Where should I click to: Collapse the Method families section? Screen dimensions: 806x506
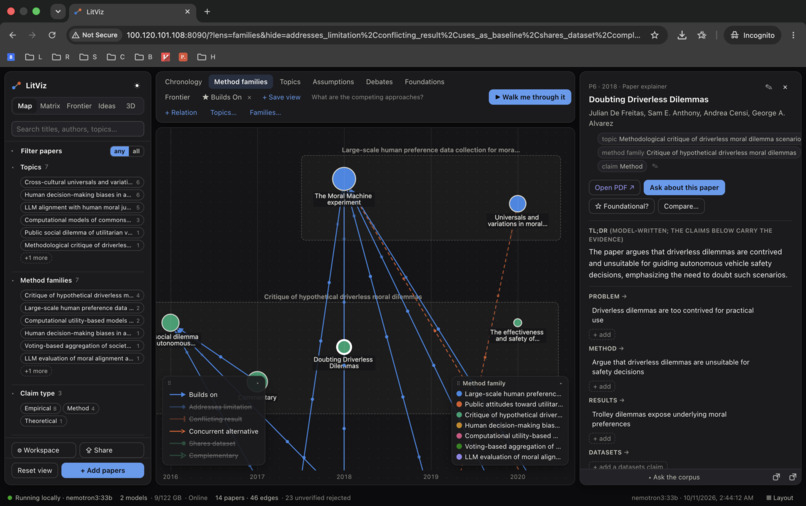click(12, 280)
